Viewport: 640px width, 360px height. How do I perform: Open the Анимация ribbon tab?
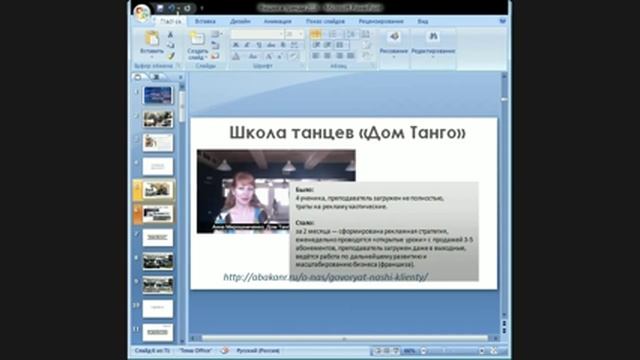click(278, 21)
